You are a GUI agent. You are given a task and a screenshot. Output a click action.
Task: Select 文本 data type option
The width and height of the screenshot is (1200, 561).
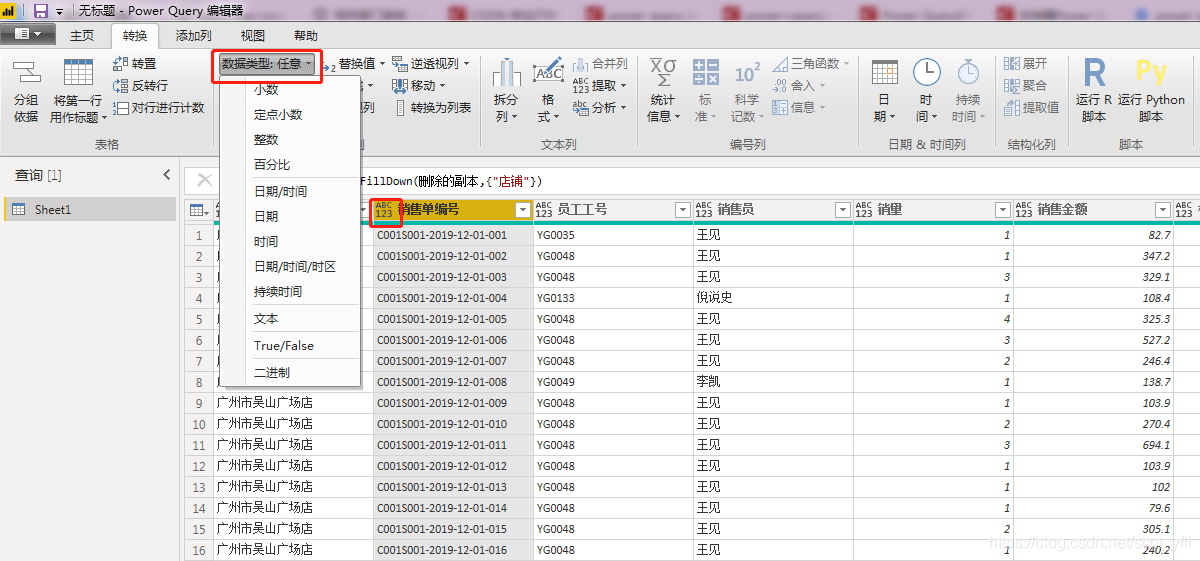pyautogui.click(x=290, y=319)
